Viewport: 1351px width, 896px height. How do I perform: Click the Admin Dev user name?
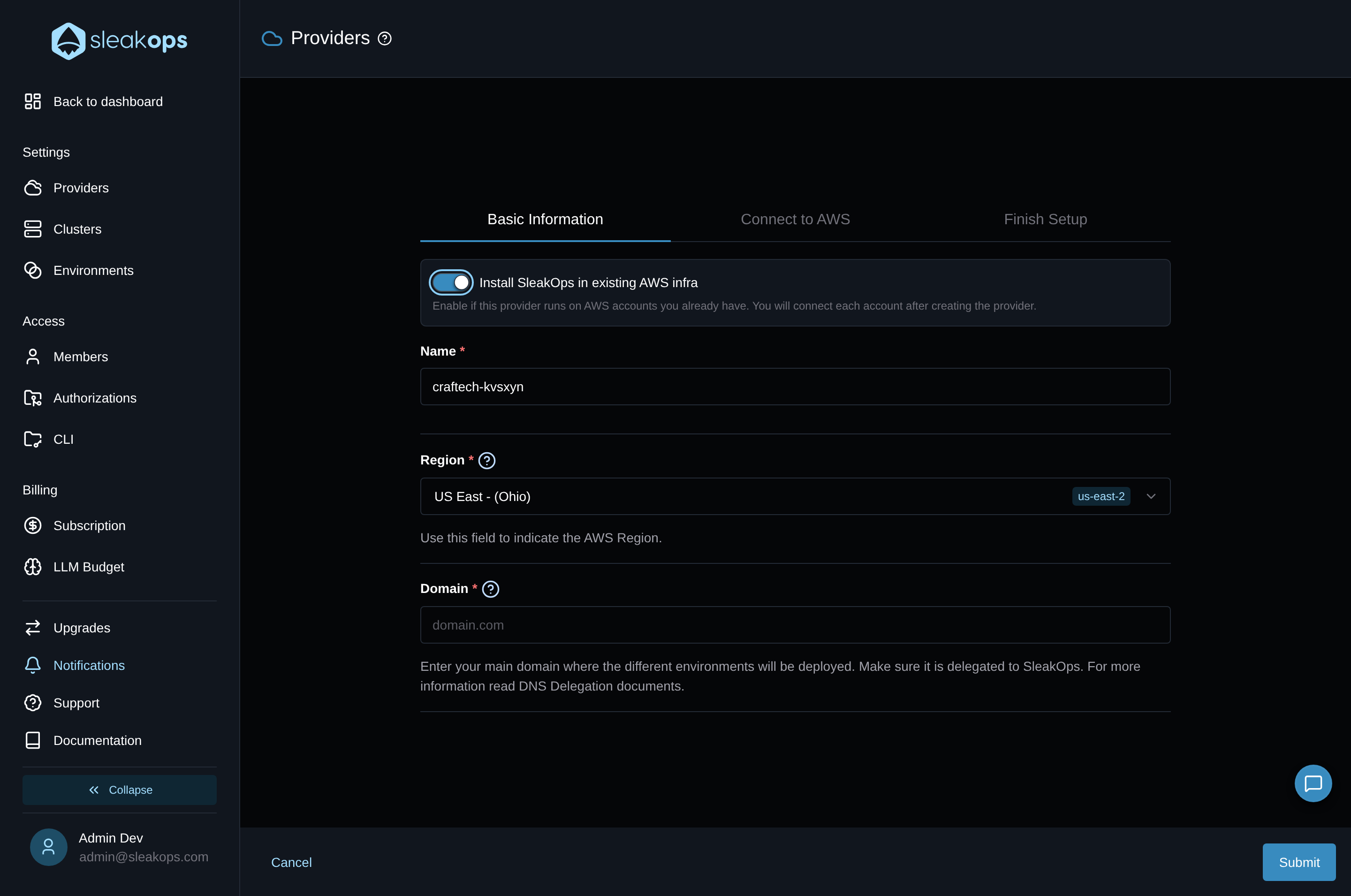point(111,838)
